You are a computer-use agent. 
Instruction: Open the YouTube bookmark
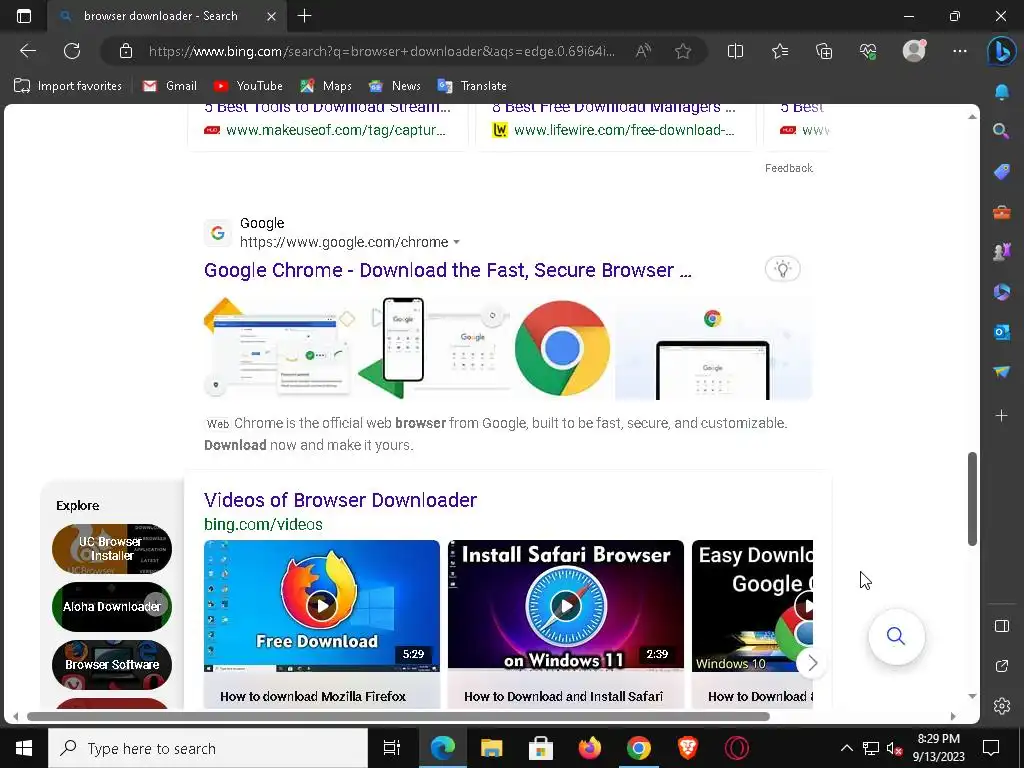(x=248, y=86)
